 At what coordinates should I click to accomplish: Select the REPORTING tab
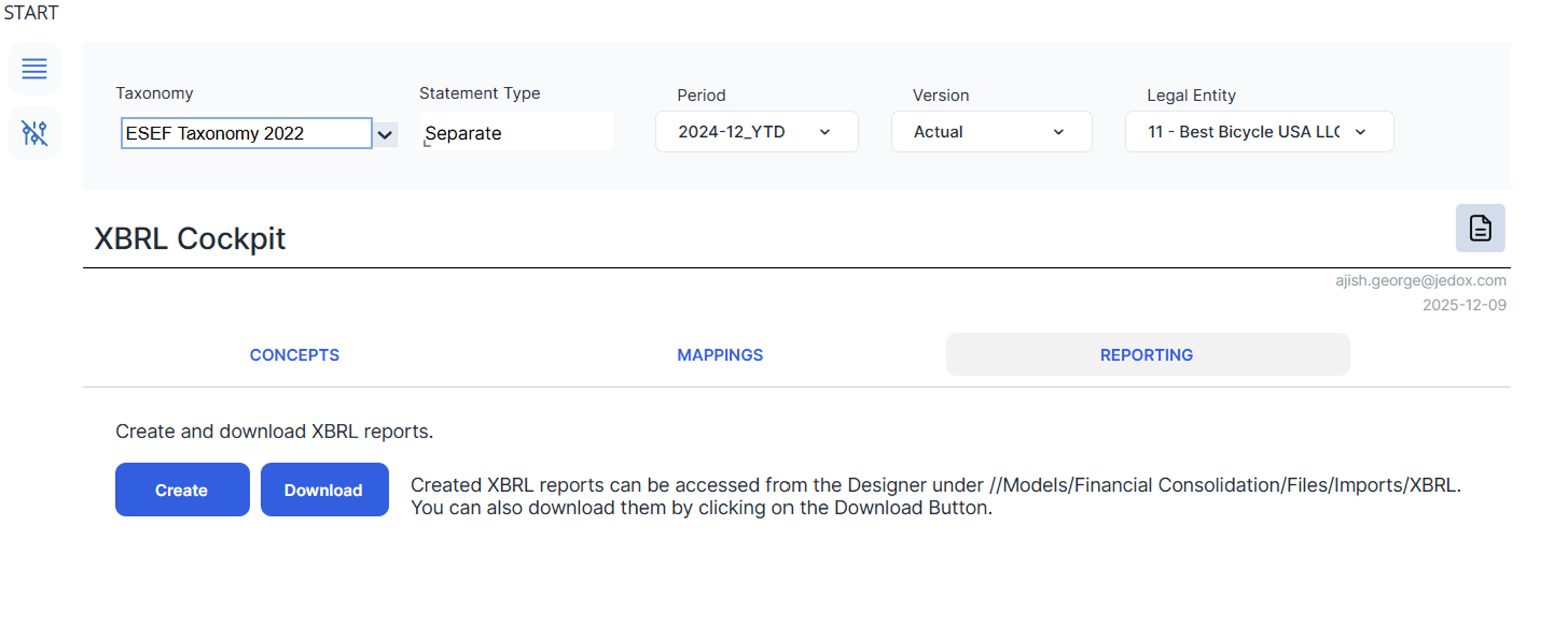tap(1146, 355)
